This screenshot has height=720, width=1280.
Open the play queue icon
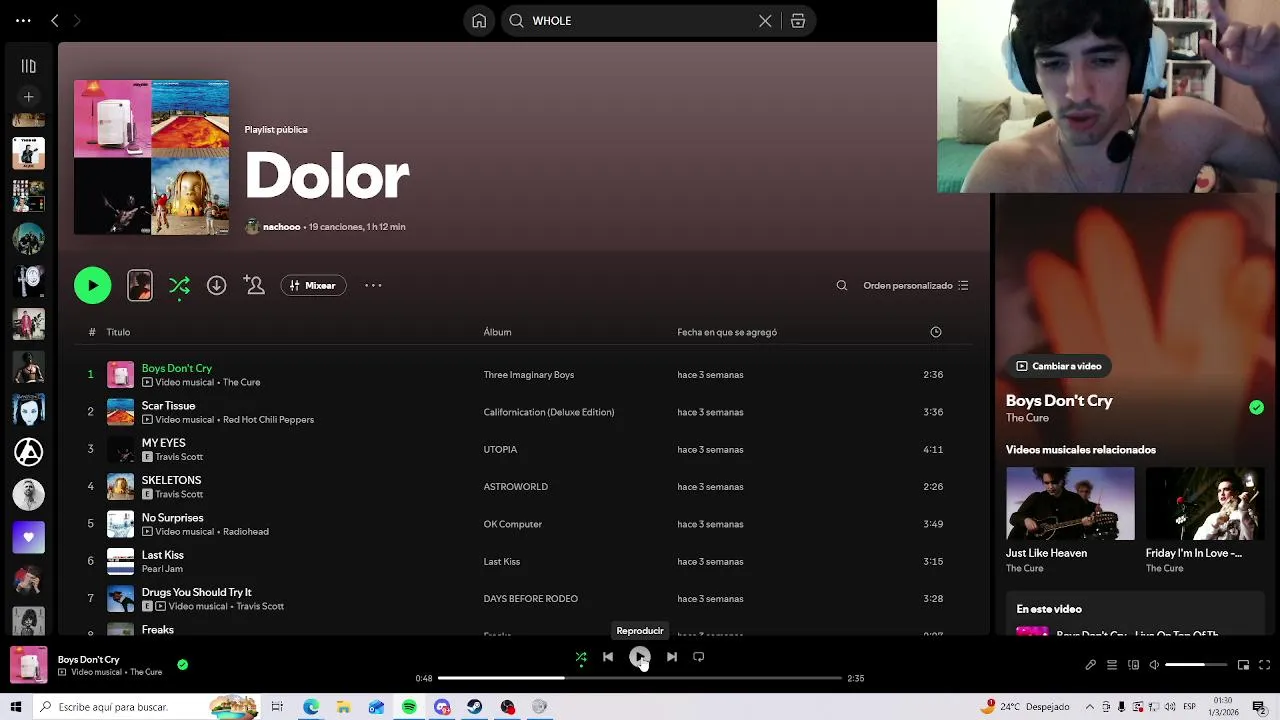tap(1112, 665)
